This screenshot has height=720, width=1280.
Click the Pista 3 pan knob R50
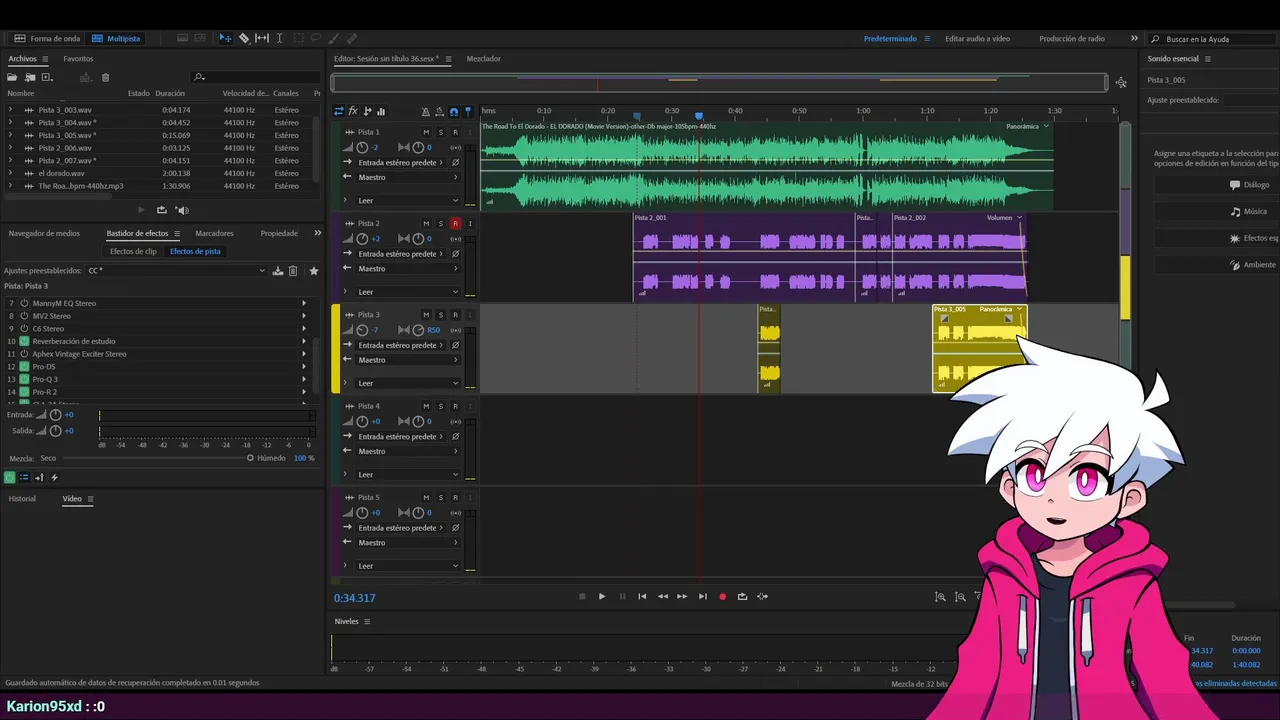(418, 330)
